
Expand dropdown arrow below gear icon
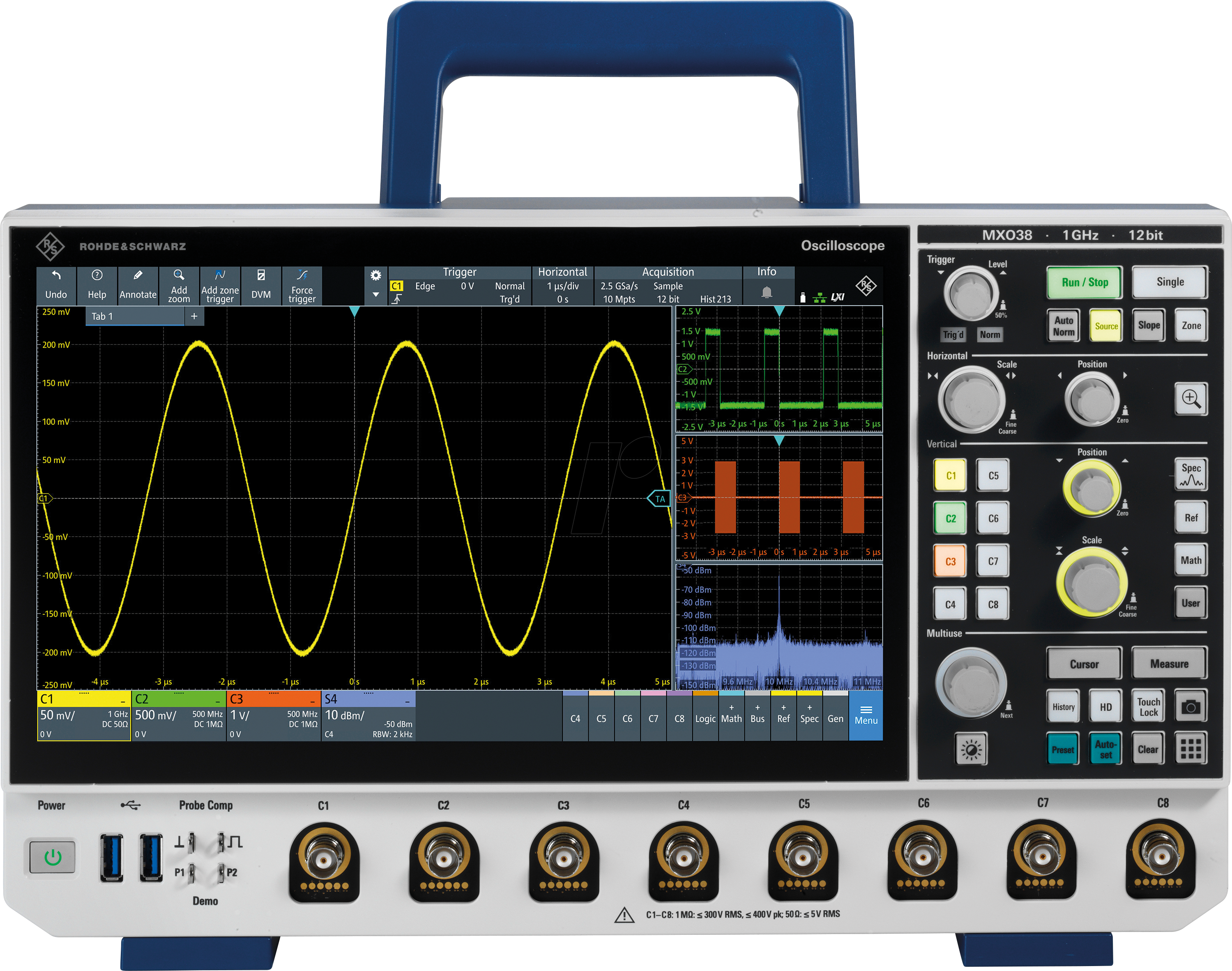[375, 295]
